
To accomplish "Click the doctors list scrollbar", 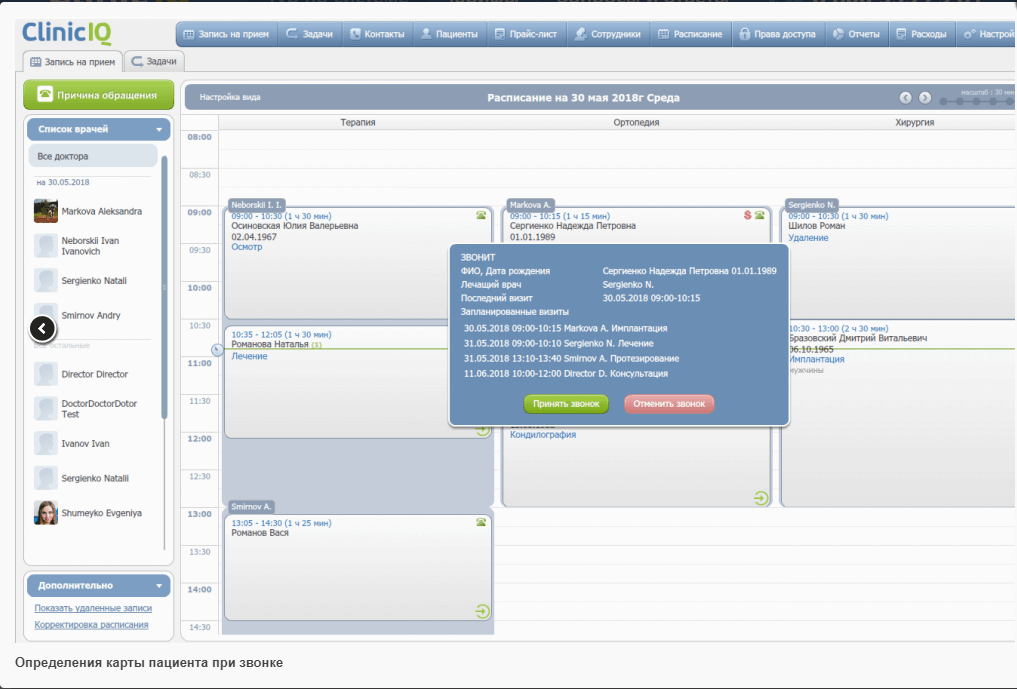I will tap(164, 287).
